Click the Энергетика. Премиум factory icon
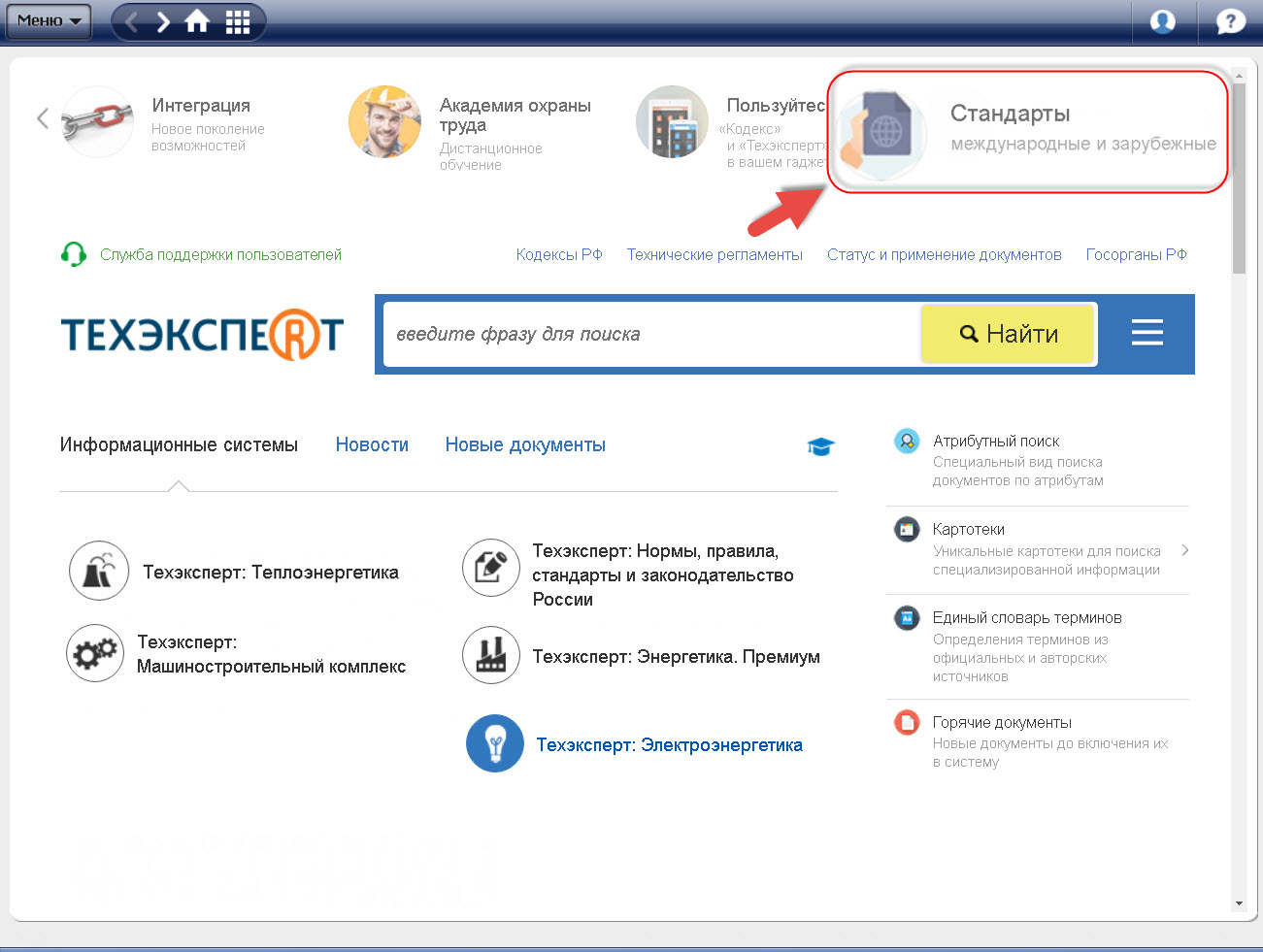The width and height of the screenshot is (1263, 952). click(491, 655)
